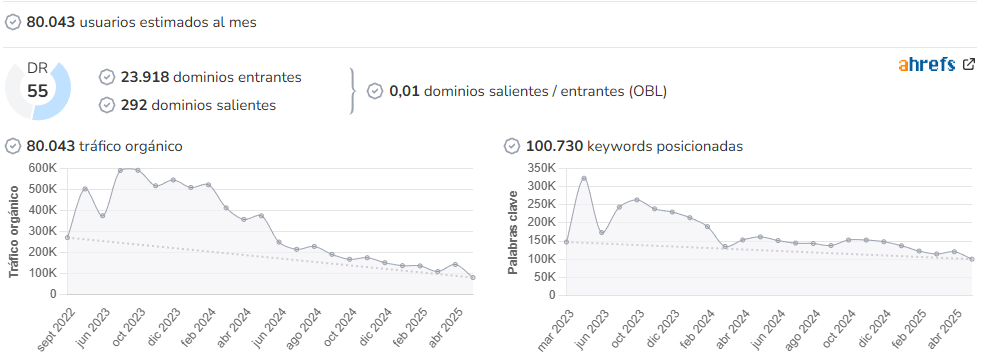
Task: Select '292 dominios salientes' text
Action: coord(198,105)
